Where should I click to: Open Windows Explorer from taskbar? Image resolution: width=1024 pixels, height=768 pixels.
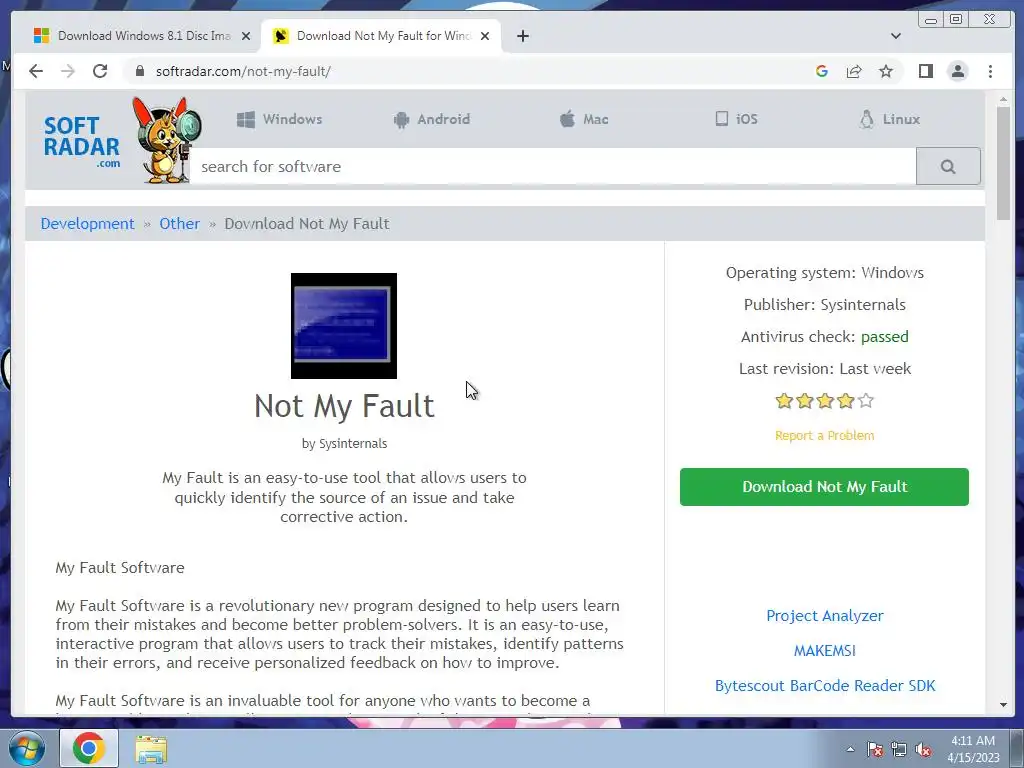151,749
